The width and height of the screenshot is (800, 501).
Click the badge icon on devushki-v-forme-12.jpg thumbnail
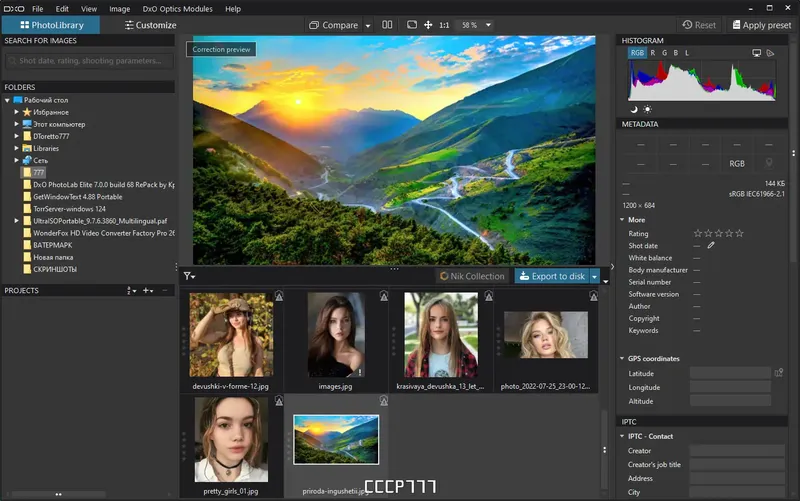click(279, 296)
